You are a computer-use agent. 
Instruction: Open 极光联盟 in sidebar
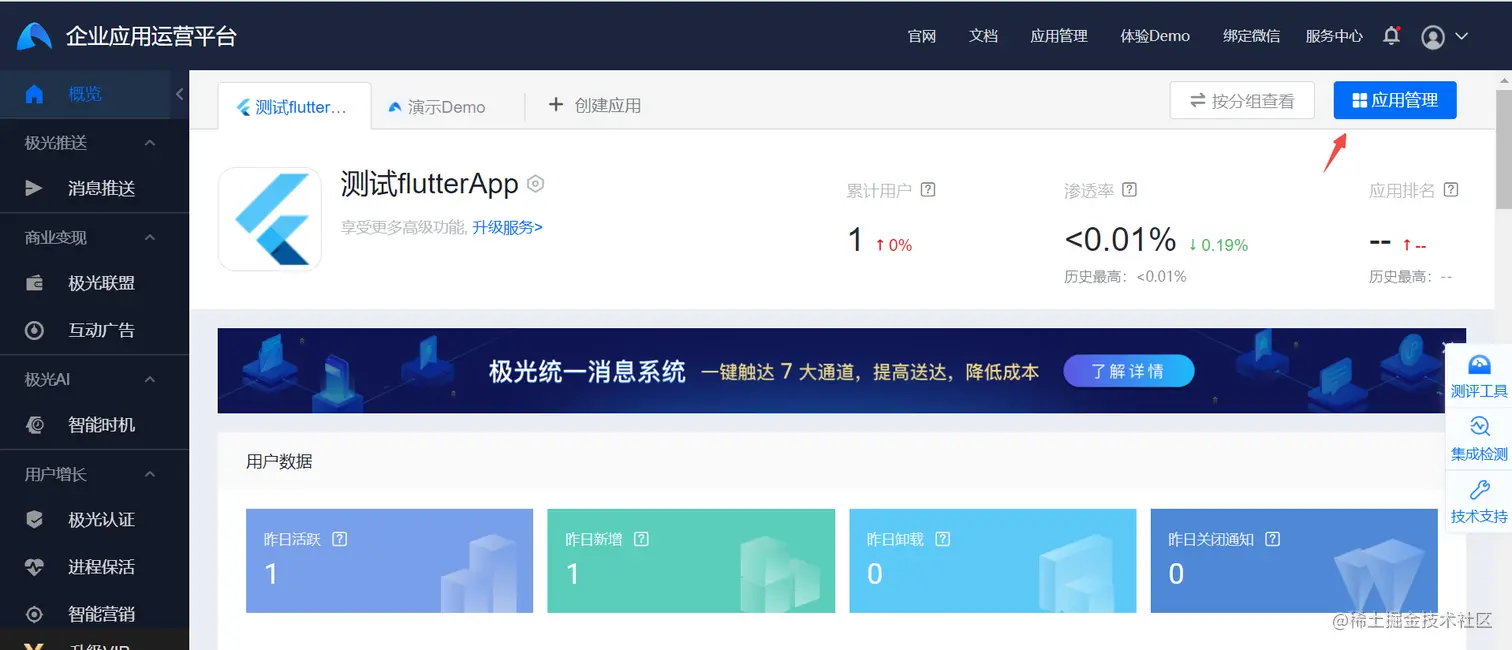click(x=94, y=283)
